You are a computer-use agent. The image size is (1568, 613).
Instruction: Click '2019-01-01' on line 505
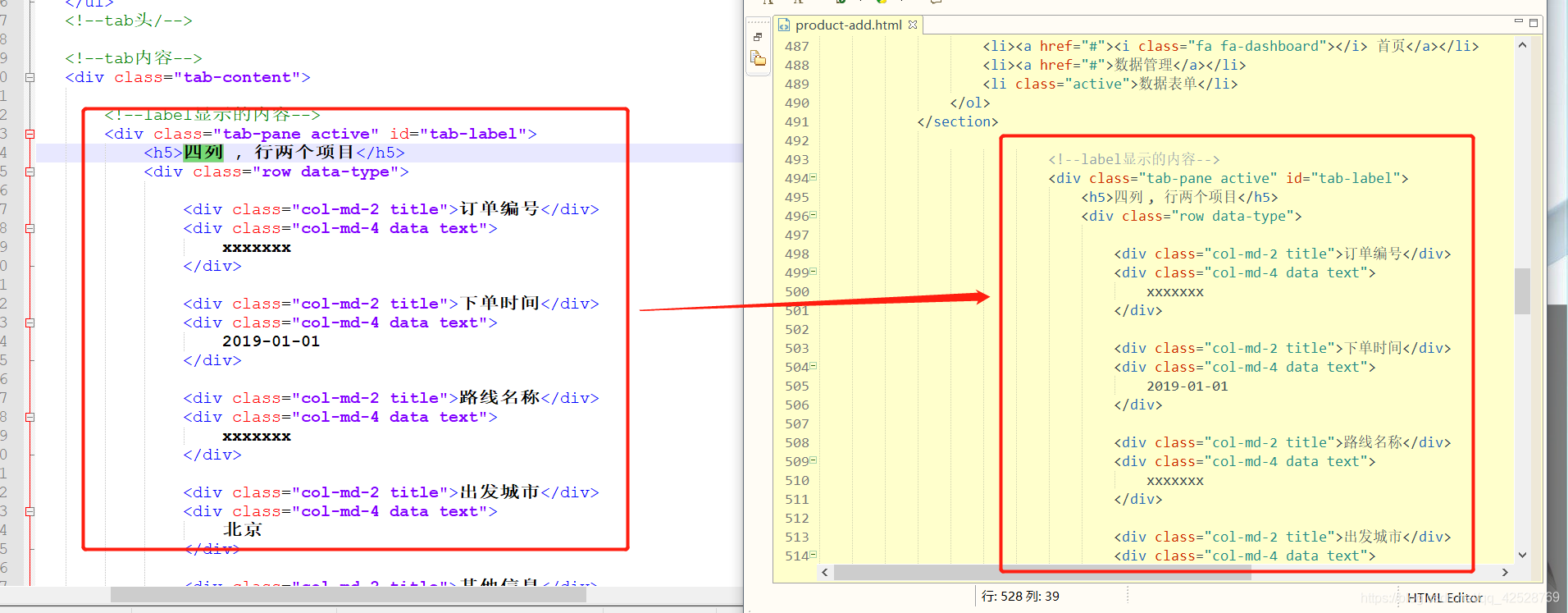point(1187,386)
